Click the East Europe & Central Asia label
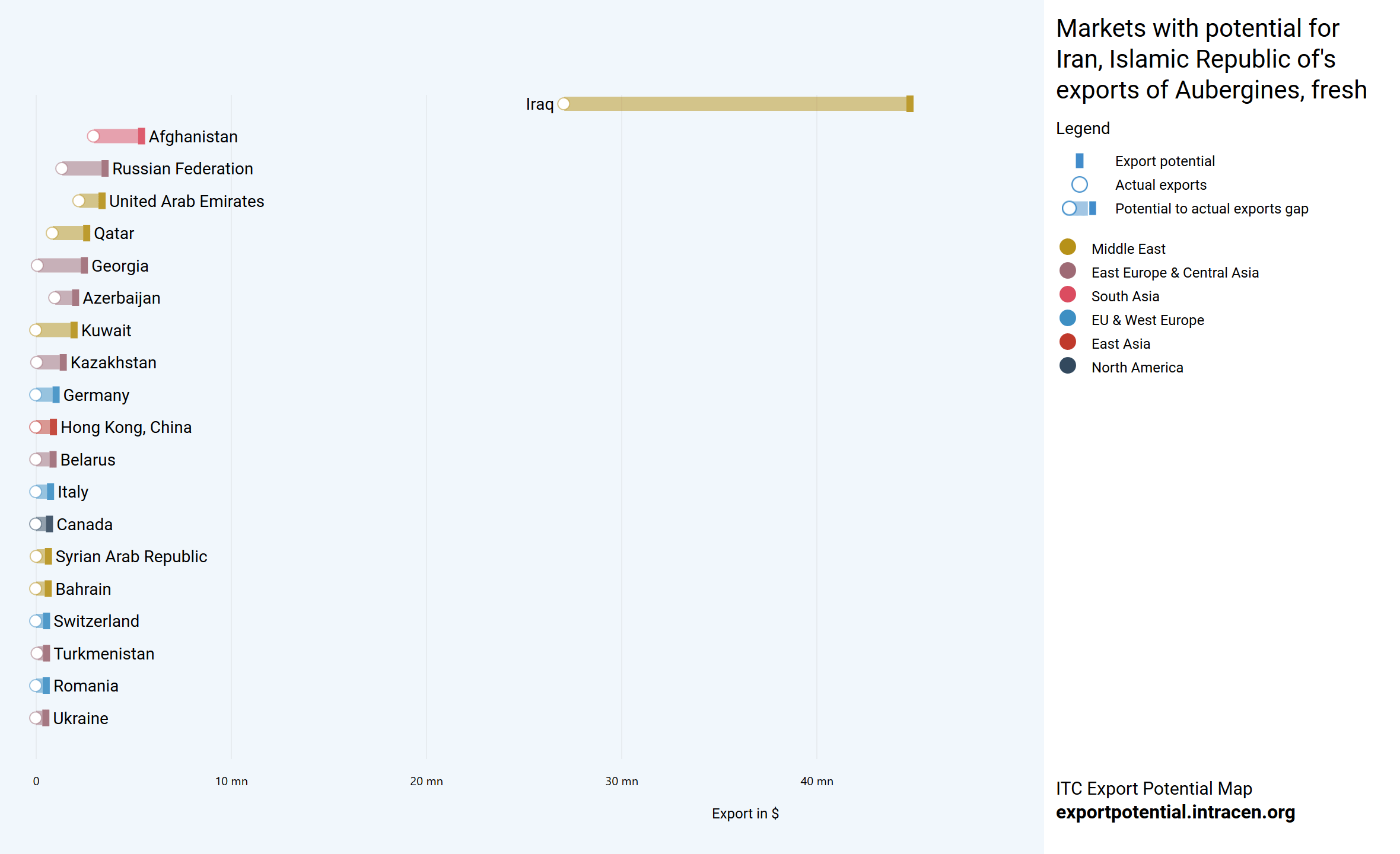This screenshot has width=1400, height=854. (1175, 273)
